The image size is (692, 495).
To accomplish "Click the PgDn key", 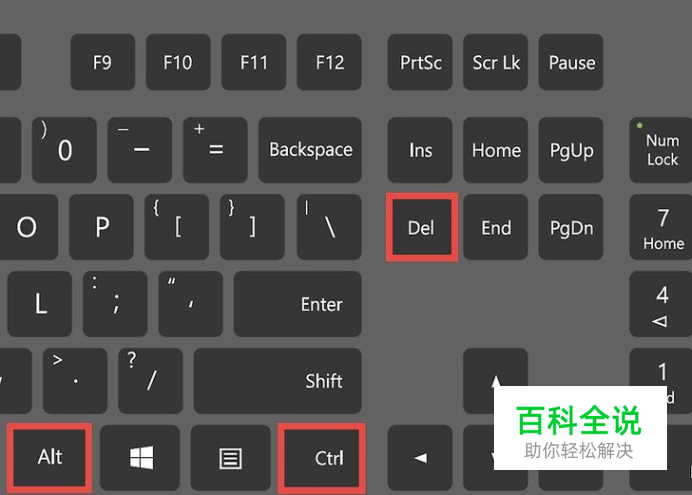I will coord(571,227).
